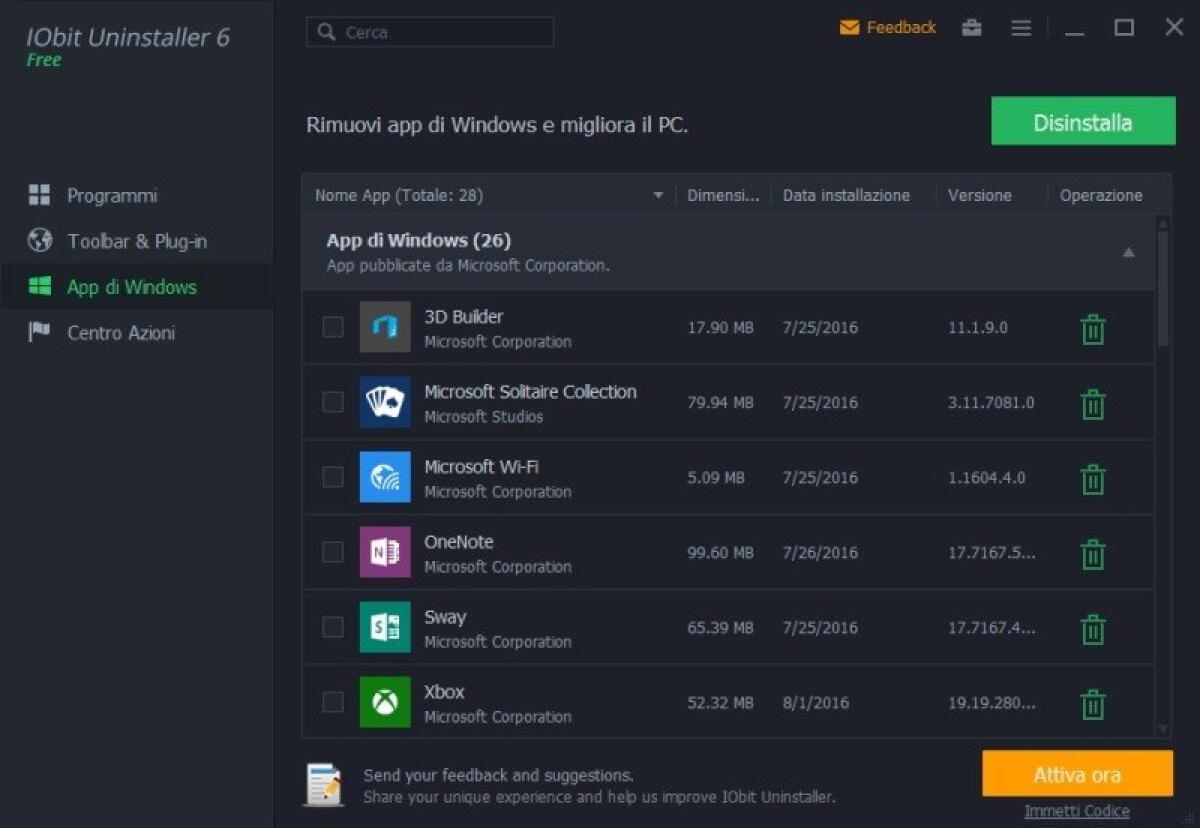1200x828 pixels.
Task: Open the gift box icon in the titlebar
Action: pyautogui.click(x=971, y=28)
